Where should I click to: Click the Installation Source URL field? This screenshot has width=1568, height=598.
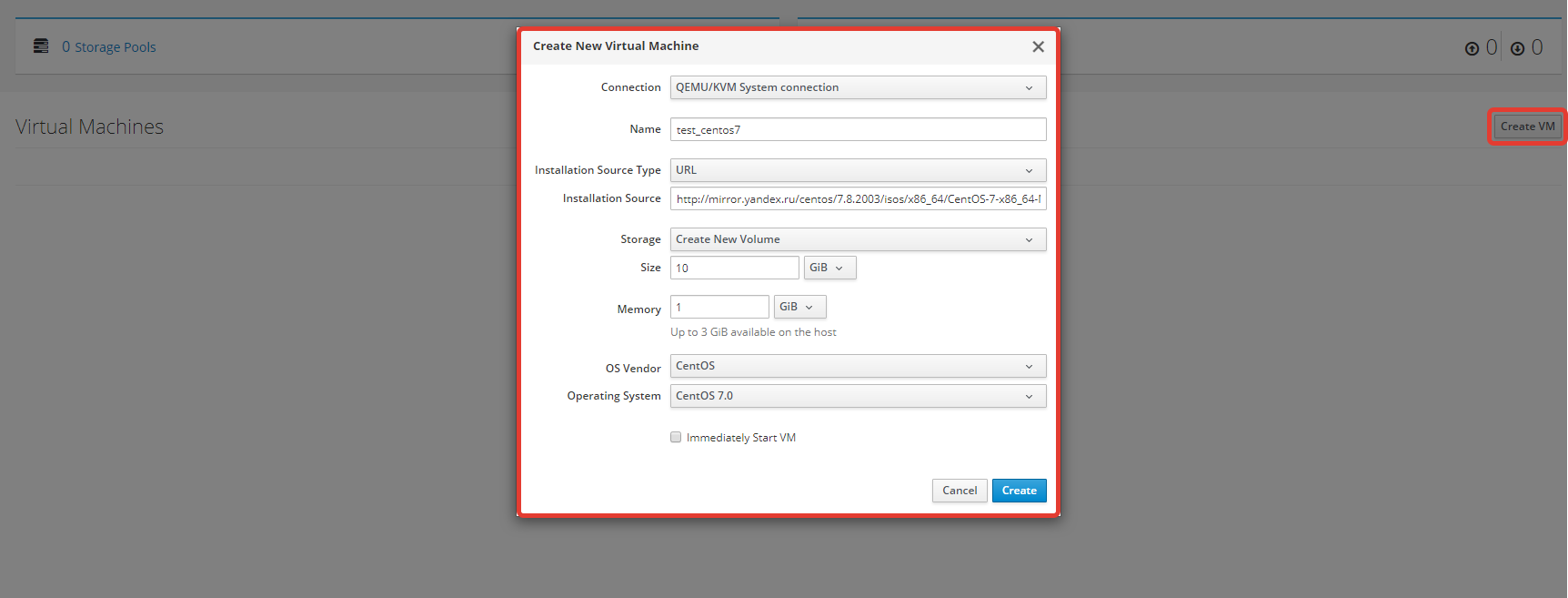[x=858, y=198]
